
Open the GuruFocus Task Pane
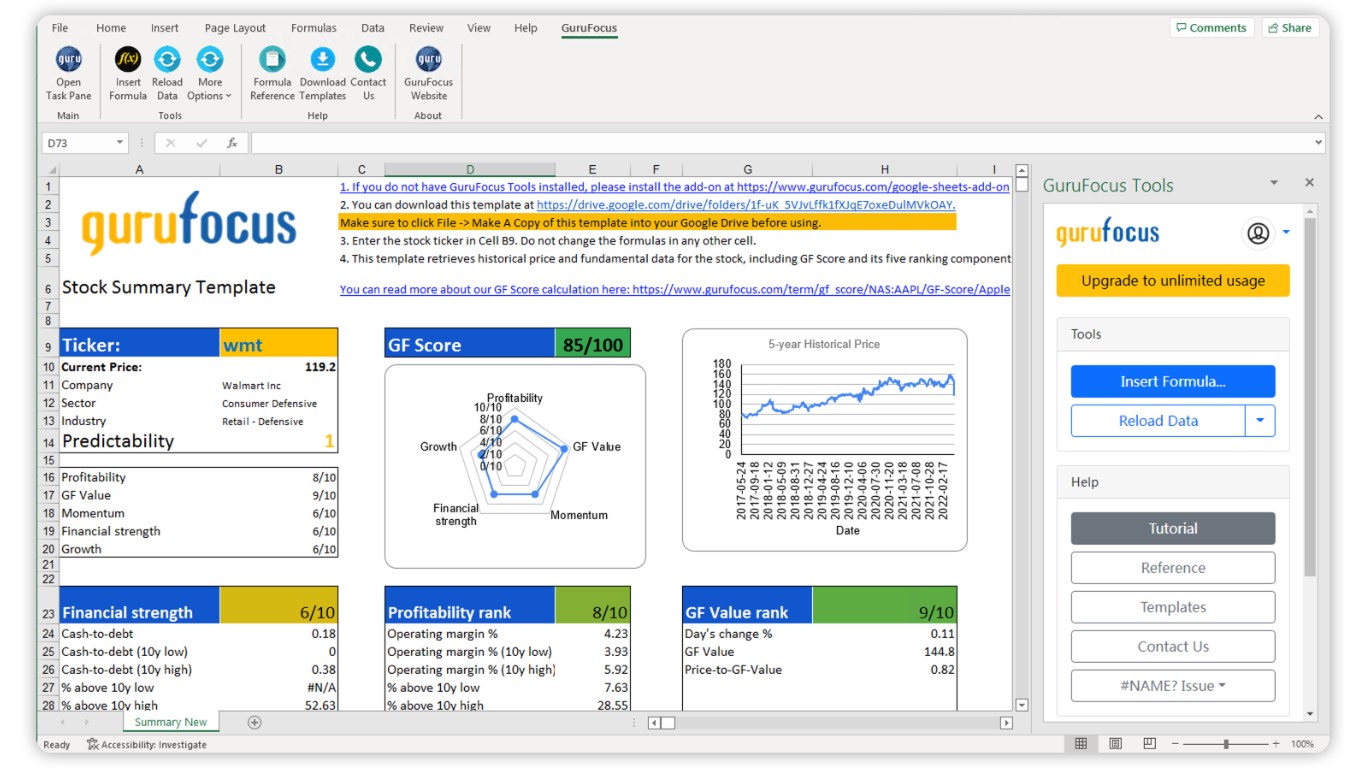68,73
